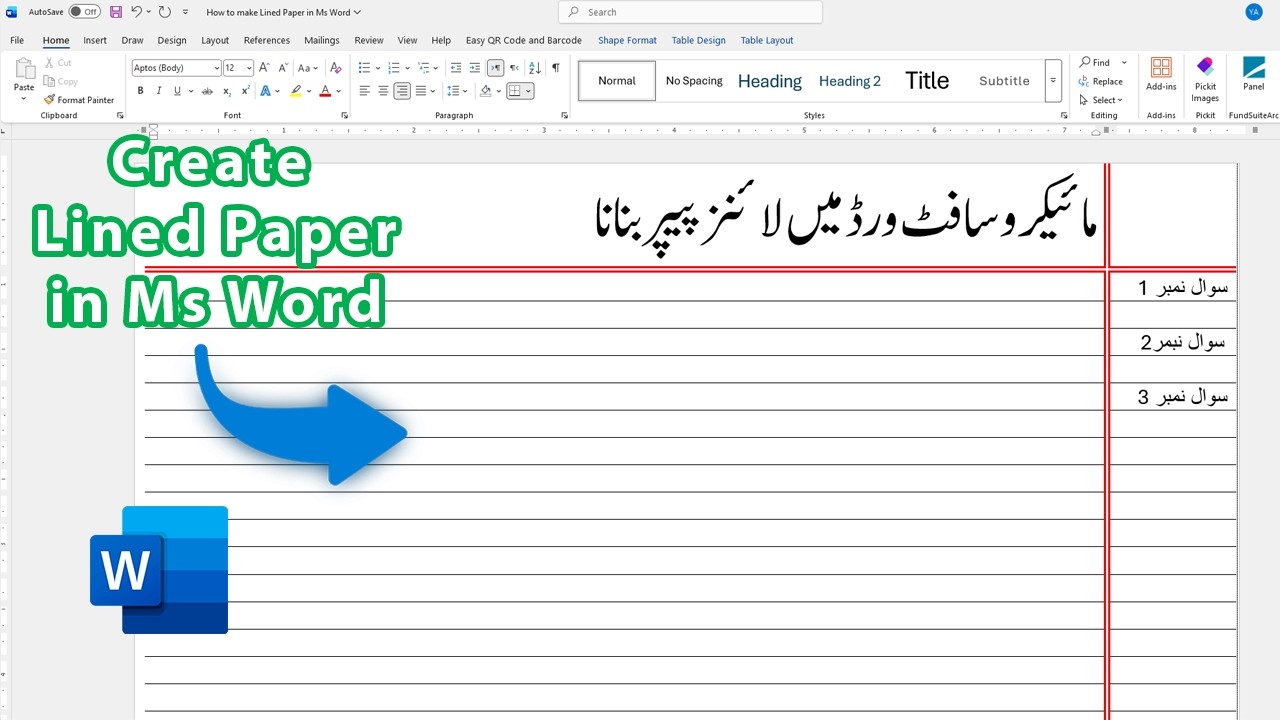
Task: Apply strikethrough to text
Action: click(x=207, y=91)
